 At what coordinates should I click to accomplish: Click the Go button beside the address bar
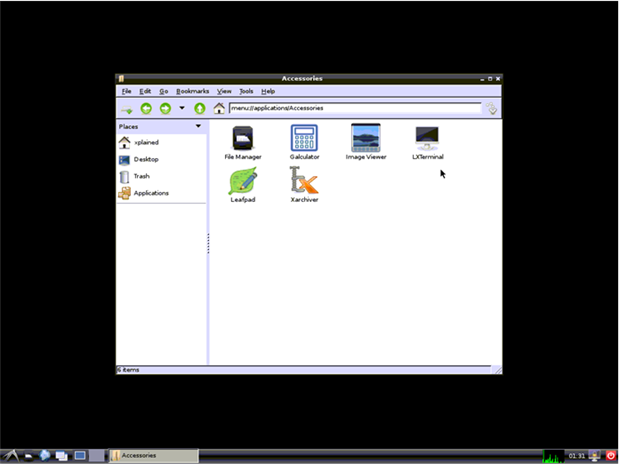[x=492, y=108]
